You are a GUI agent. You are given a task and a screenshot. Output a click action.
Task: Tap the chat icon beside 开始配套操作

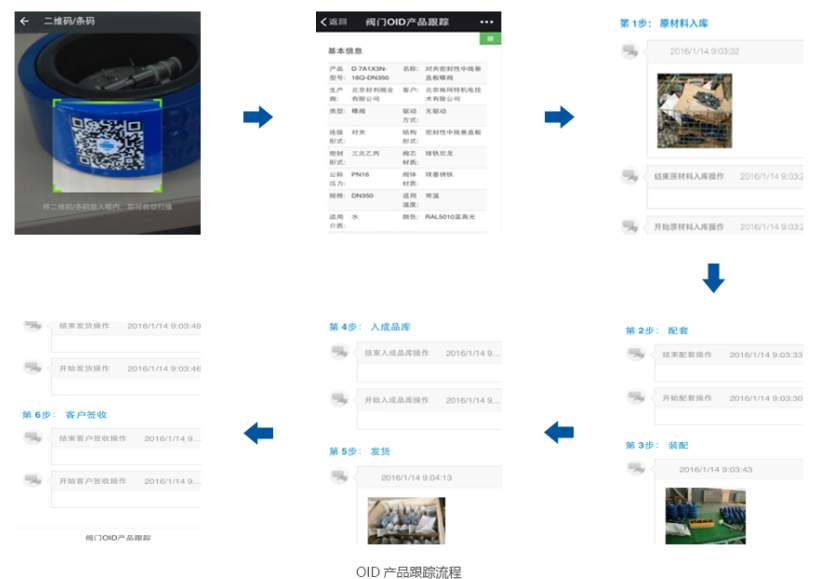(636, 397)
